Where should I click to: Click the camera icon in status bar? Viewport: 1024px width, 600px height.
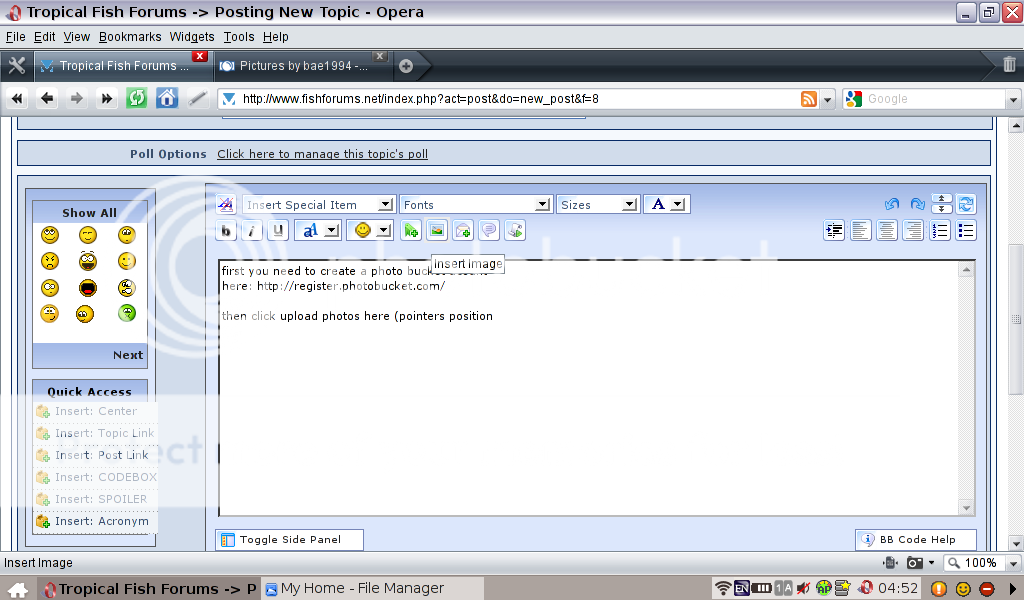point(915,563)
